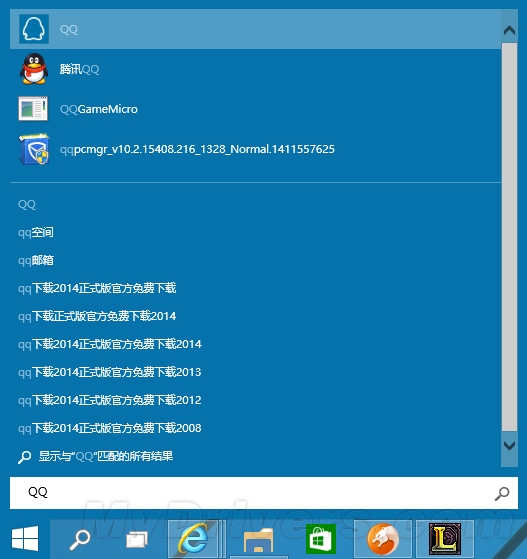Click the 腾讯QQ penguin icon

(34, 69)
